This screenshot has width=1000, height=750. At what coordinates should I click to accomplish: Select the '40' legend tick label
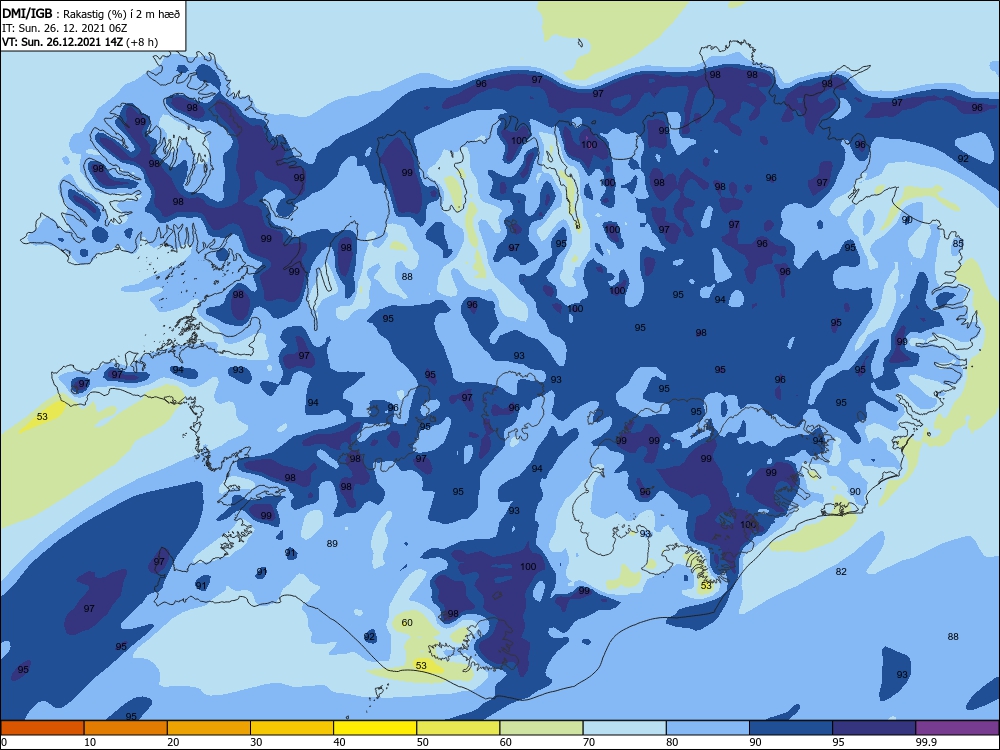(339, 742)
